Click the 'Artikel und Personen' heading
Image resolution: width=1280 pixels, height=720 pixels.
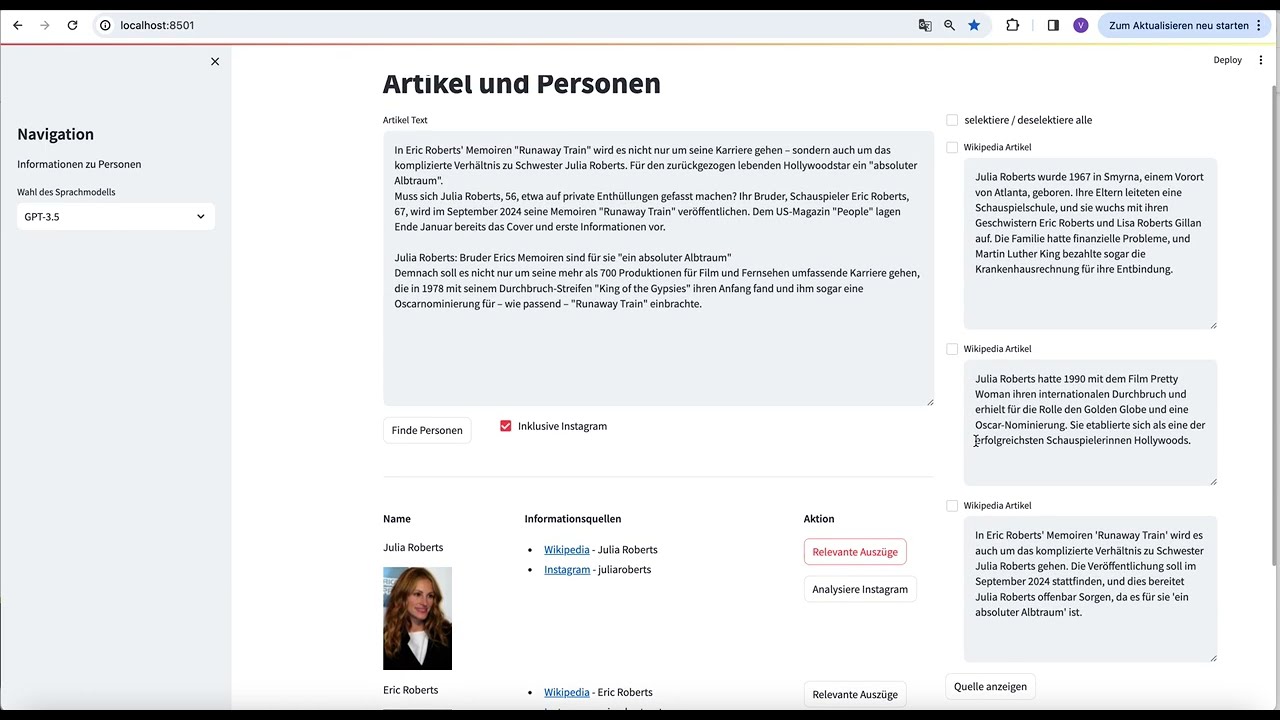click(521, 83)
